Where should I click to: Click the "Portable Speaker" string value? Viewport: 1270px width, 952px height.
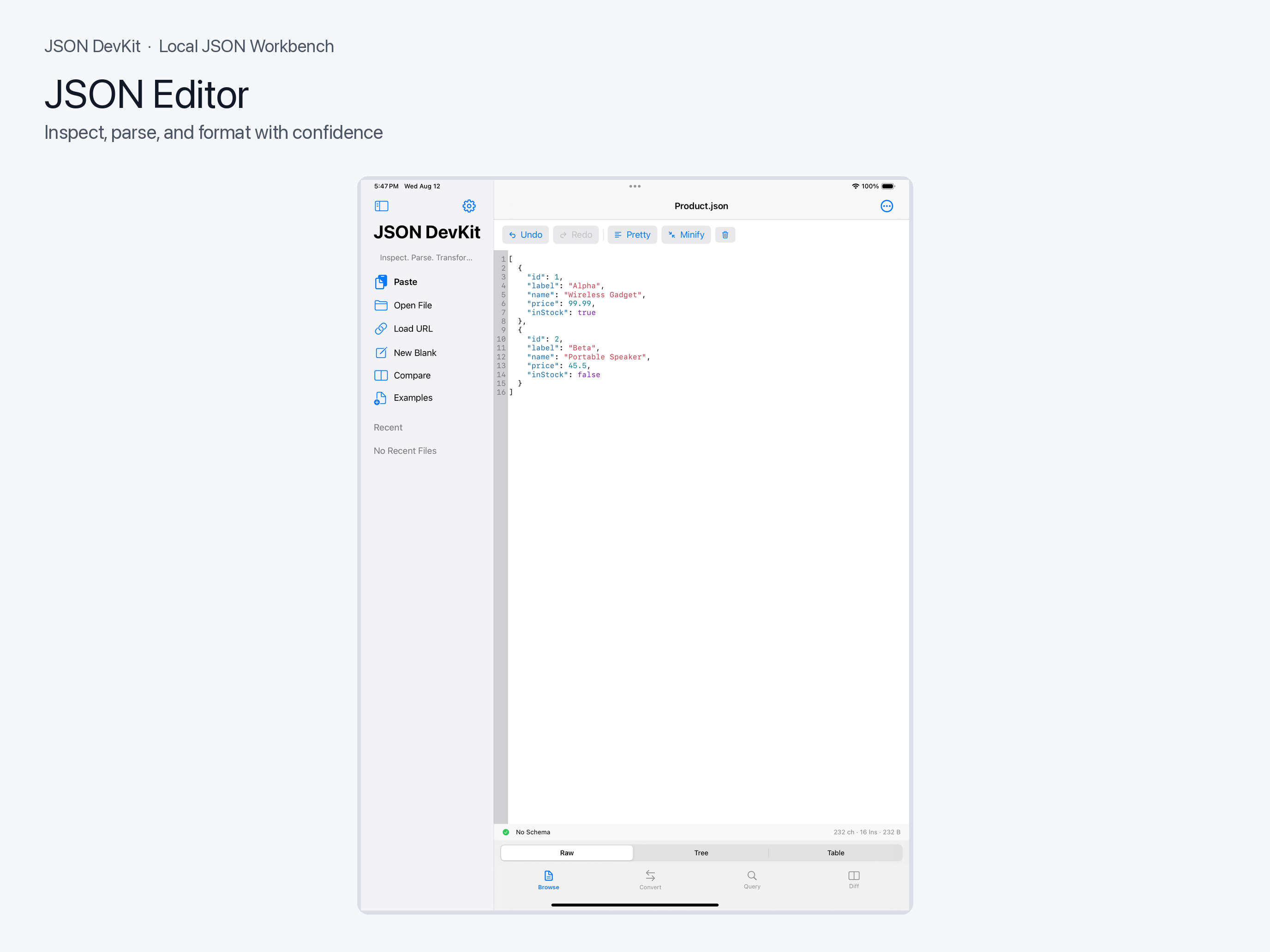click(605, 357)
